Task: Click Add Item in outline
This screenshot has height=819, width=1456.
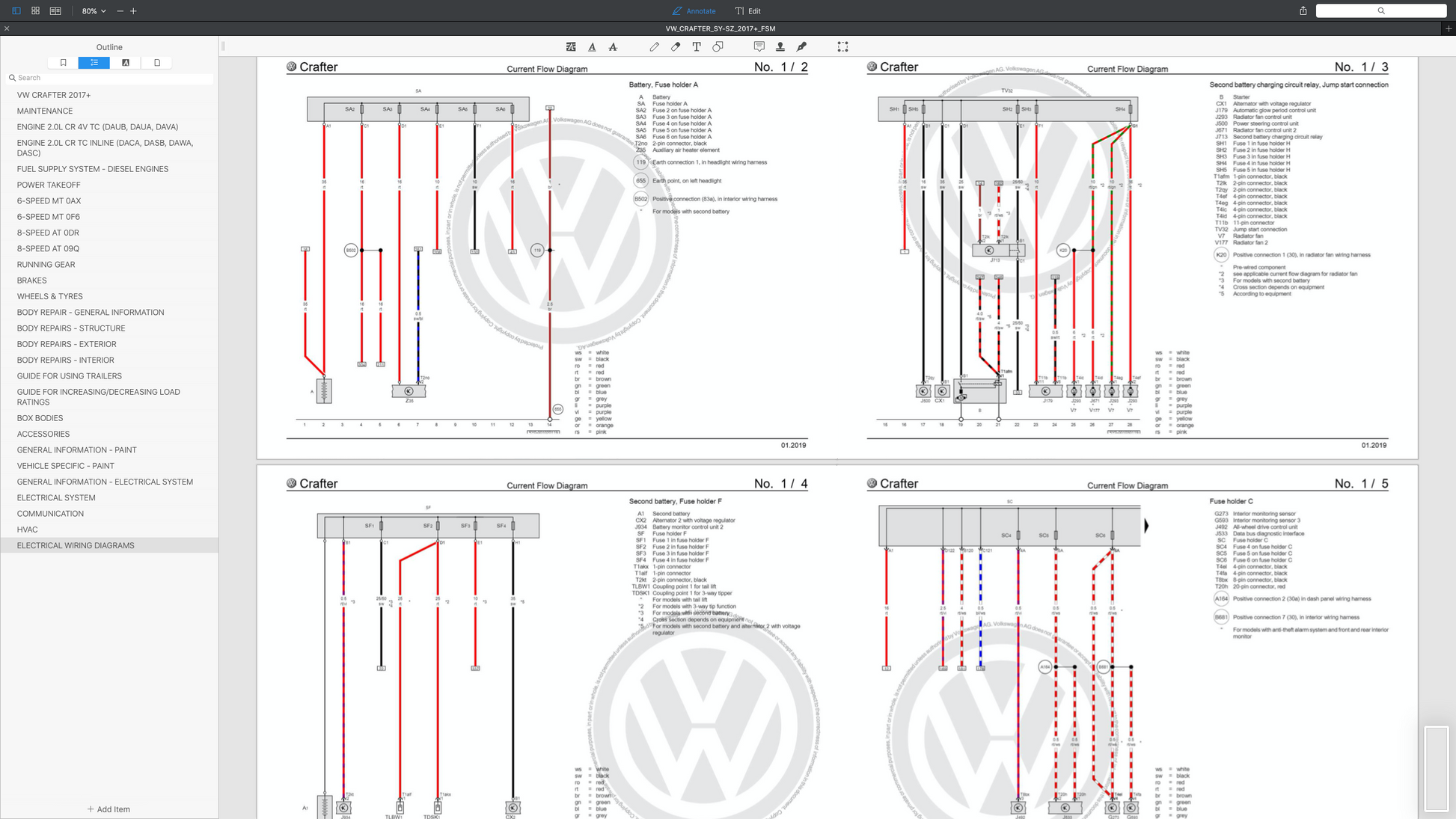Action: coord(108,809)
